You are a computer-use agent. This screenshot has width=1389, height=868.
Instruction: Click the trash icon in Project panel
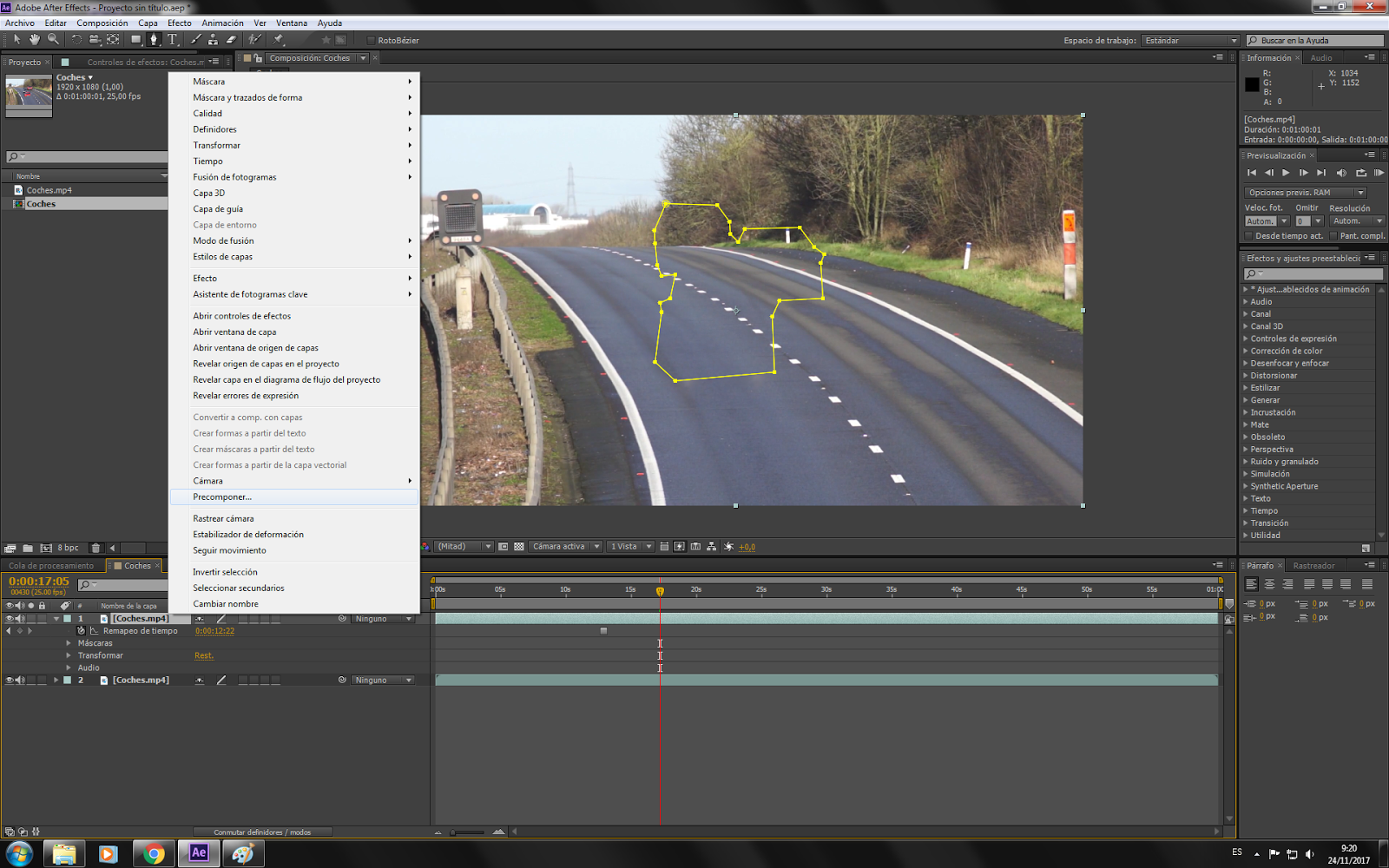[x=95, y=548]
